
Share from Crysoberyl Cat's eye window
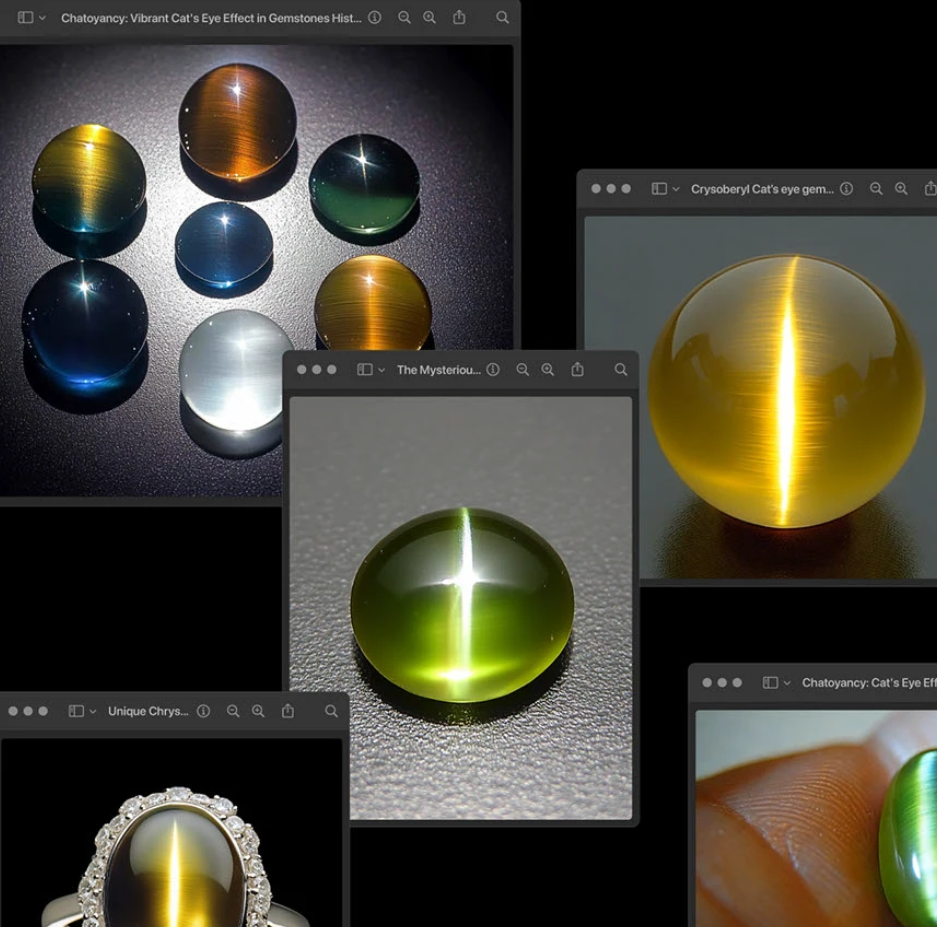coord(930,188)
